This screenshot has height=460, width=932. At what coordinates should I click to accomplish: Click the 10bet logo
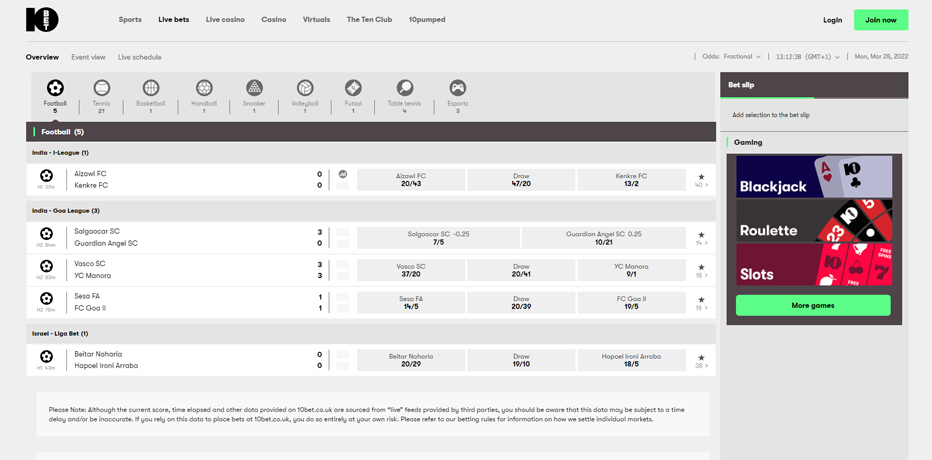tap(42, 20)
